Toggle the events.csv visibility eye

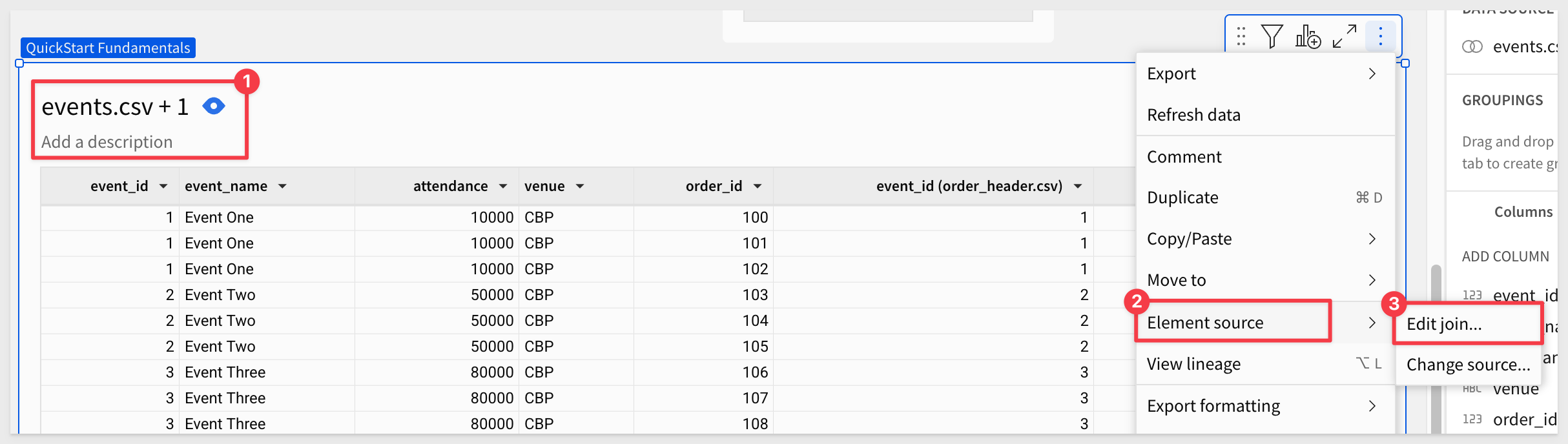click(x=213, y=106)
